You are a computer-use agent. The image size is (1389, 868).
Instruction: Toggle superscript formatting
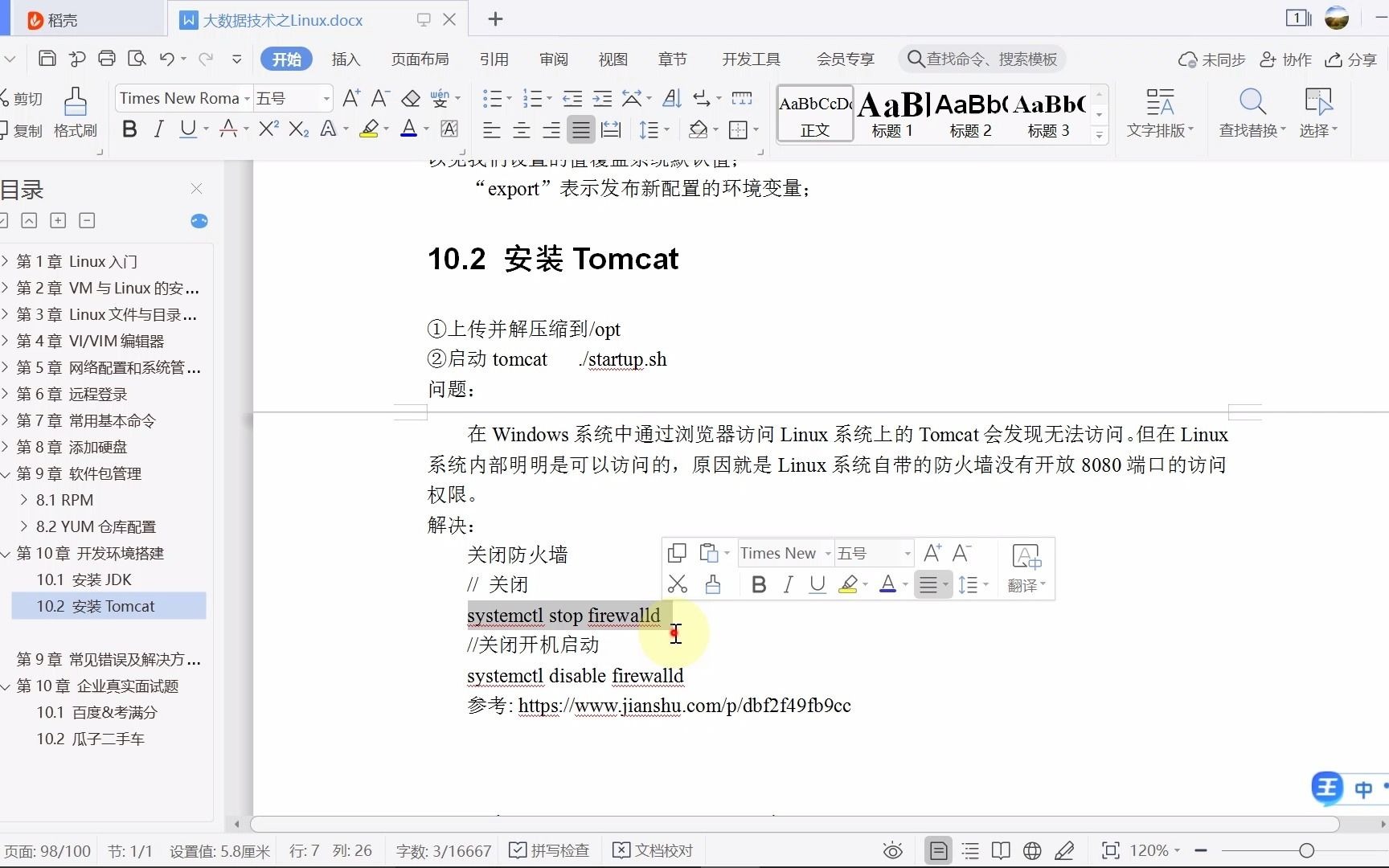[x=267, y=129]
